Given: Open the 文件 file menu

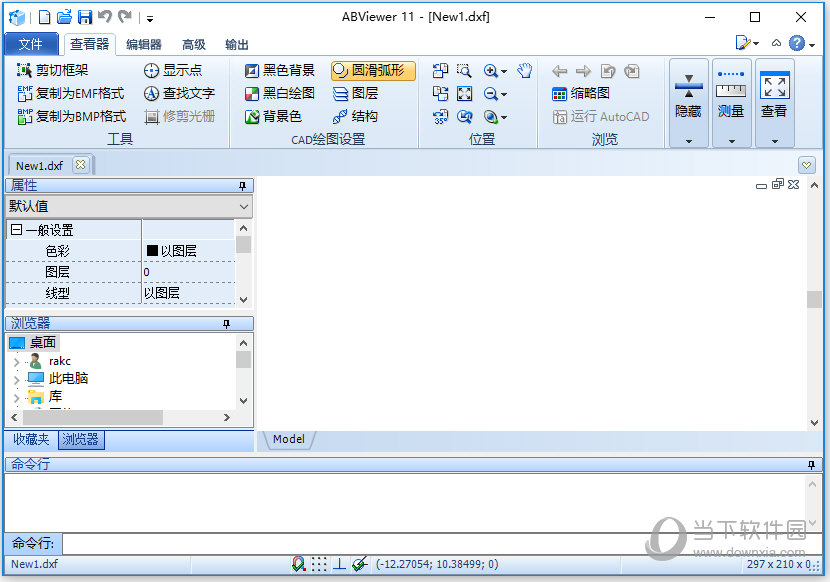Looking at the screenshot, I should click(31, 44).
